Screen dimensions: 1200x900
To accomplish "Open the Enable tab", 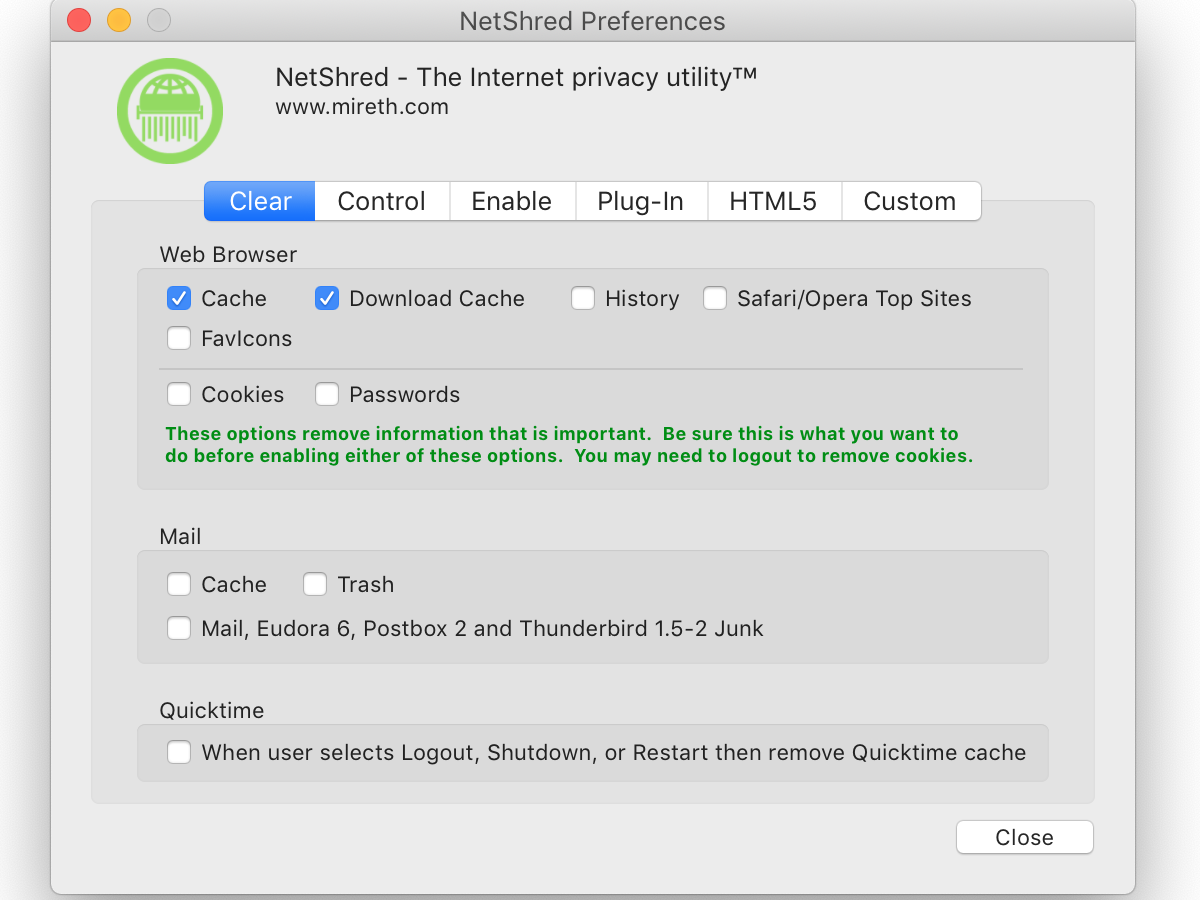I will (511, 201).
